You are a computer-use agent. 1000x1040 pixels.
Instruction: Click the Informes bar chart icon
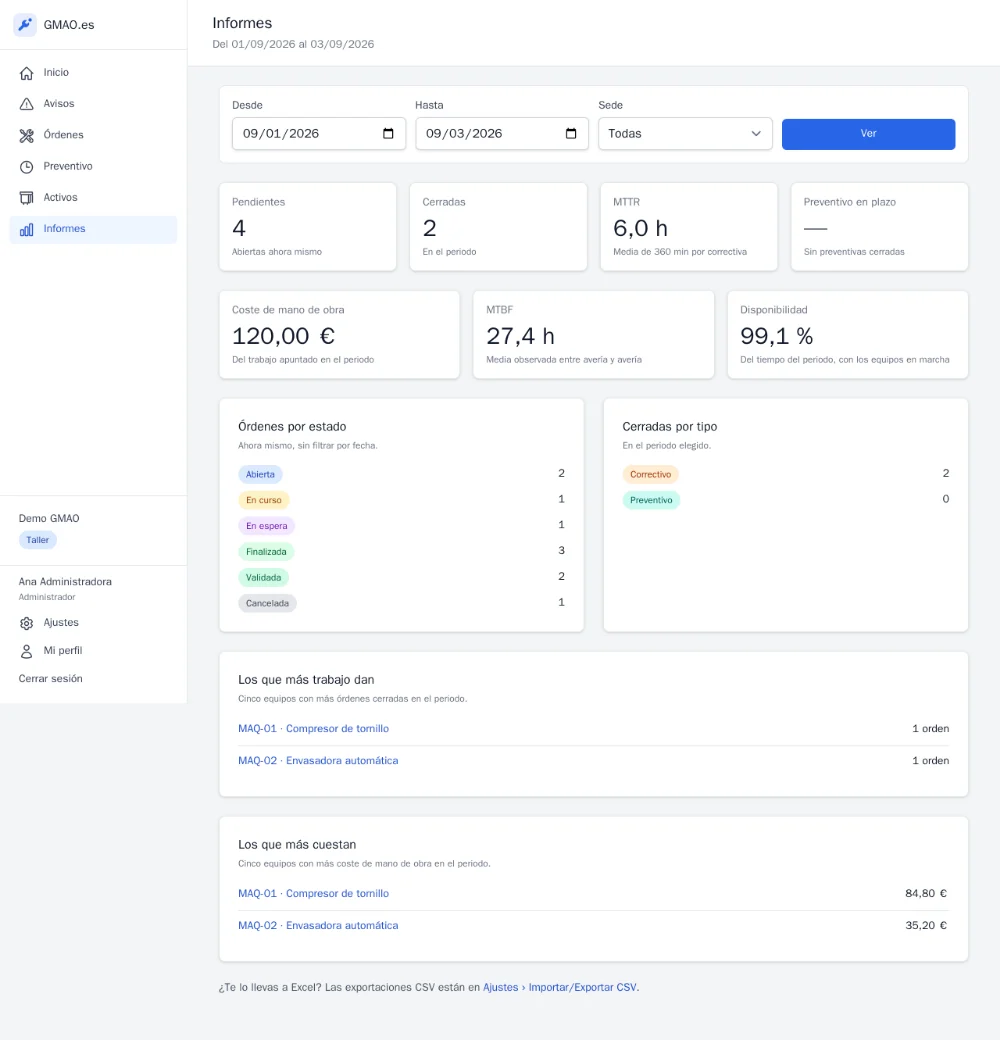point(27,229)
